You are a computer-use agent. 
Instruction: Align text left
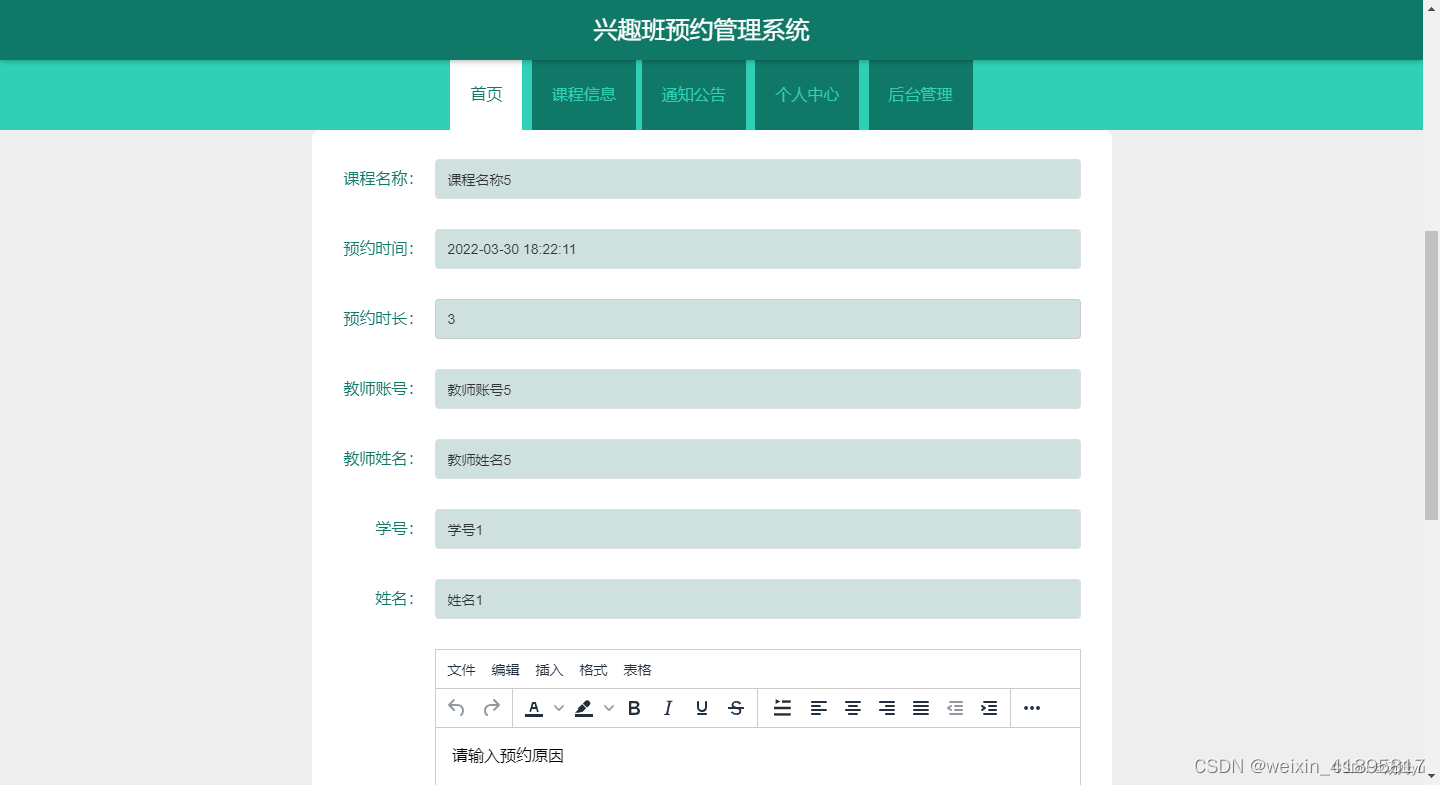pyautogui.click(x=819, y=708)
